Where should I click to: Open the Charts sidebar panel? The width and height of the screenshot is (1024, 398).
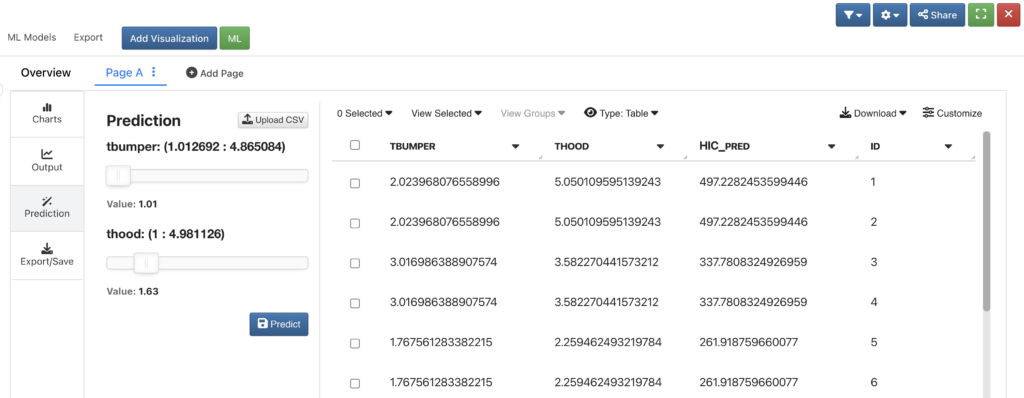click(47, 114)
